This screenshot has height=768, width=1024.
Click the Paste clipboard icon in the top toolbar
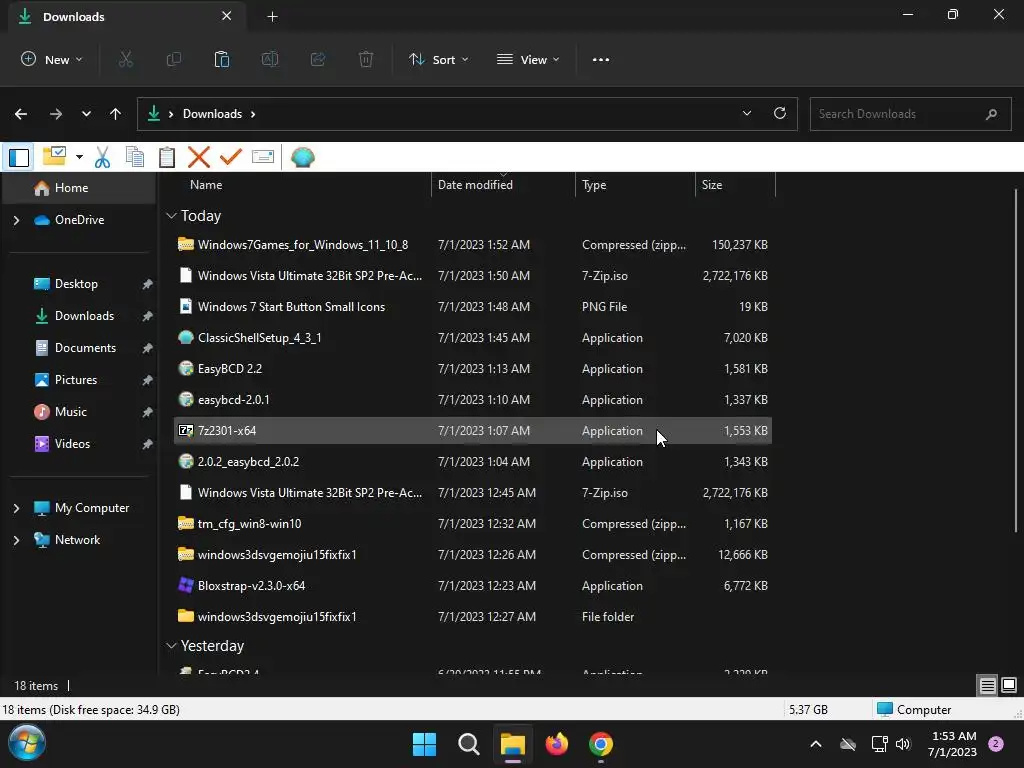(221, 59)
